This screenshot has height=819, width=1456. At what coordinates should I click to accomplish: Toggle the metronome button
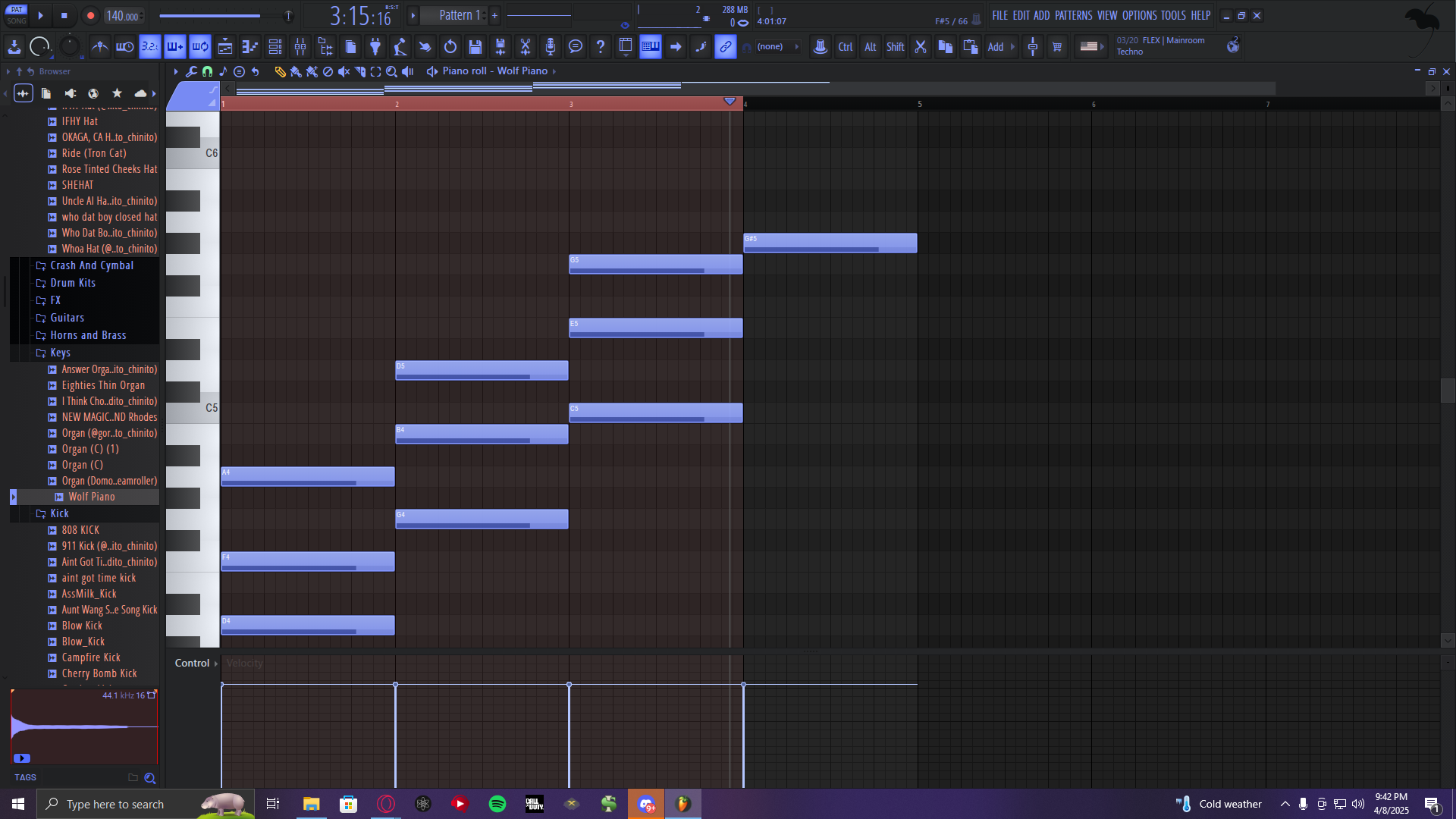pyautogui.click(x=99, y=47)
